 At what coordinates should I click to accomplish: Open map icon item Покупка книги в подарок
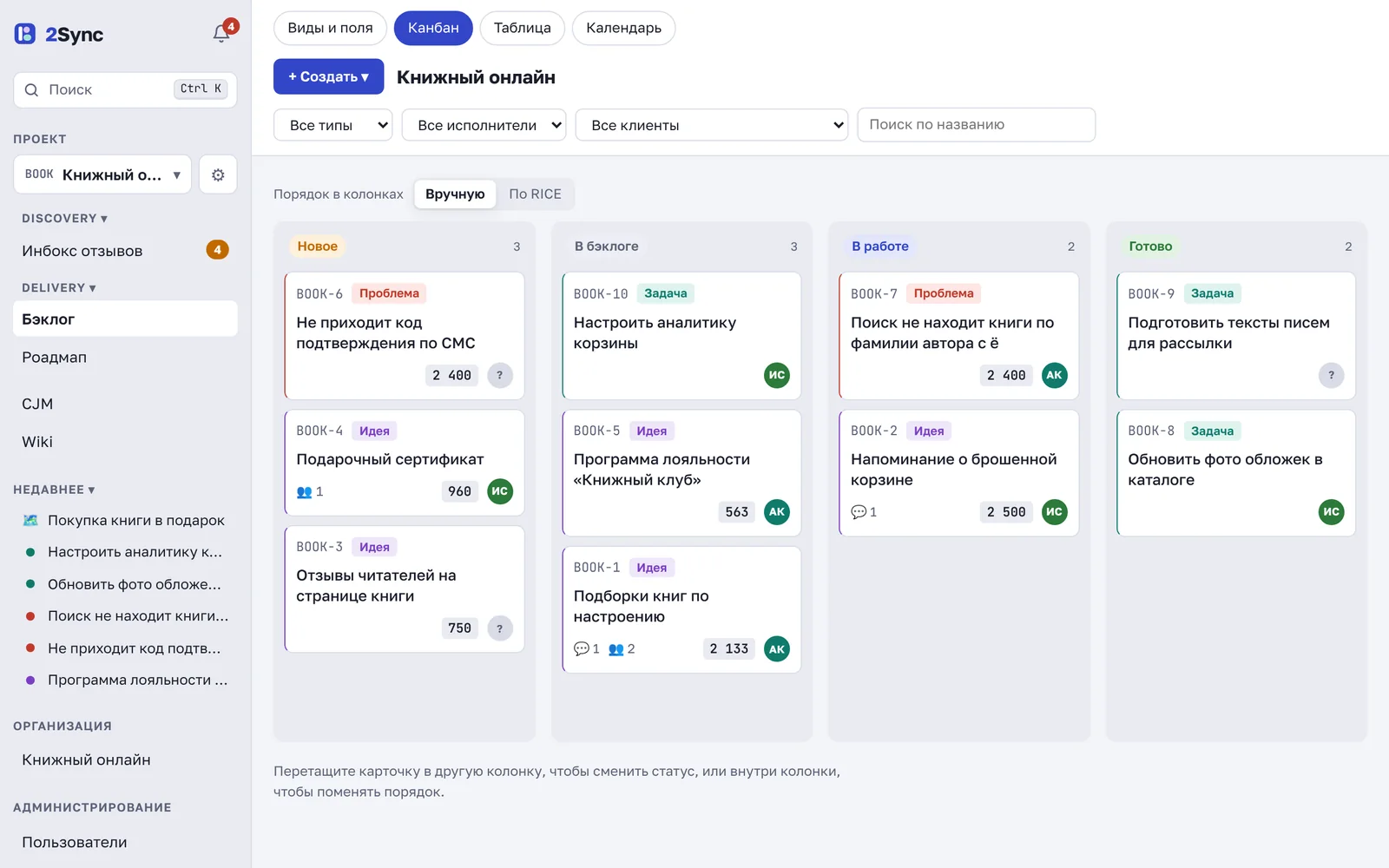126,520
